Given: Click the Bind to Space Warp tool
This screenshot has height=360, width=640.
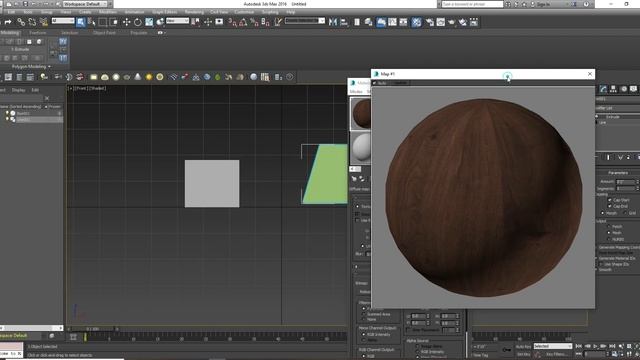Looking at the screenshot, I should pos(43,22).
